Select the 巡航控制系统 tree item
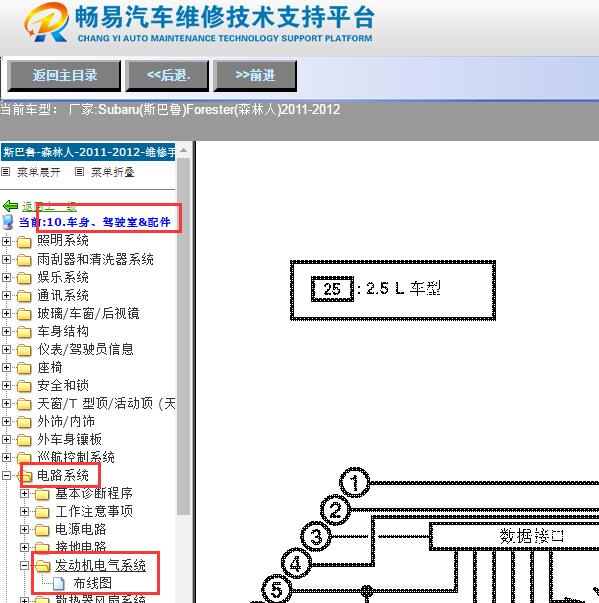The width and height of the screenshot is (599, 603). tap(76, 457)
